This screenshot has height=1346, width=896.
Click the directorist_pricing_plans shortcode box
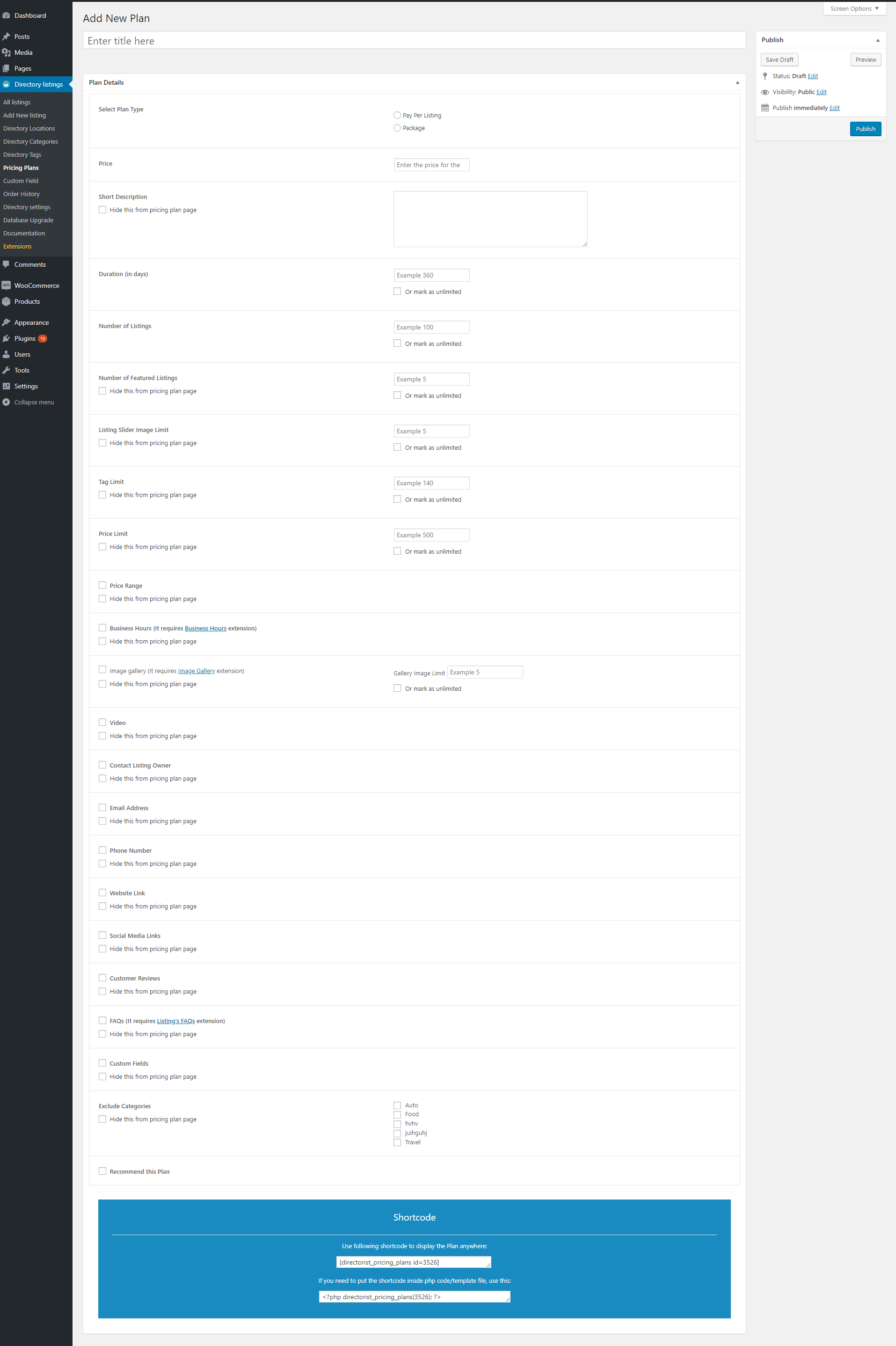click(414, 1262)
